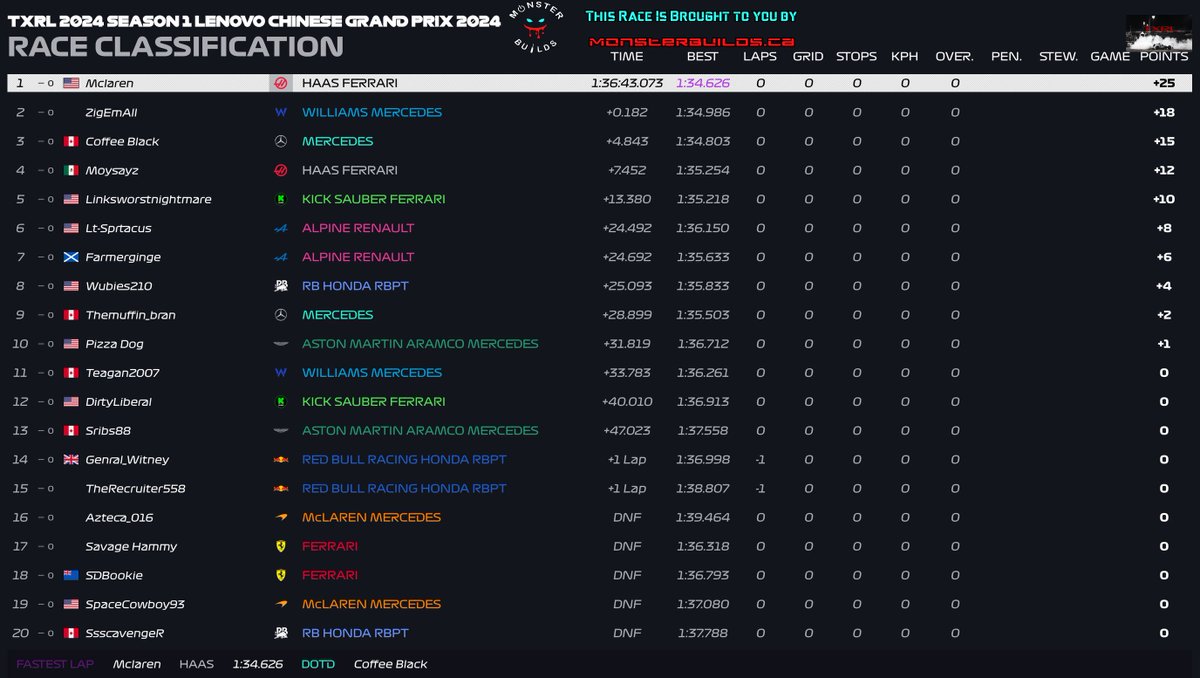Click the RACE CLASSIFICATION title
This screenshot has height=678, width=1200.
point(176,47)
